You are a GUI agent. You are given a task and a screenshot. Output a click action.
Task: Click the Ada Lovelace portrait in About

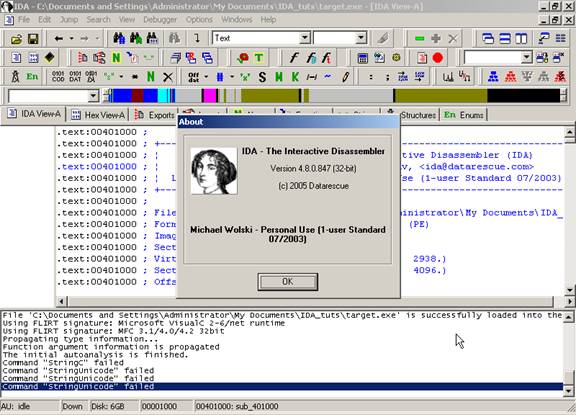(x=214, y=171)
